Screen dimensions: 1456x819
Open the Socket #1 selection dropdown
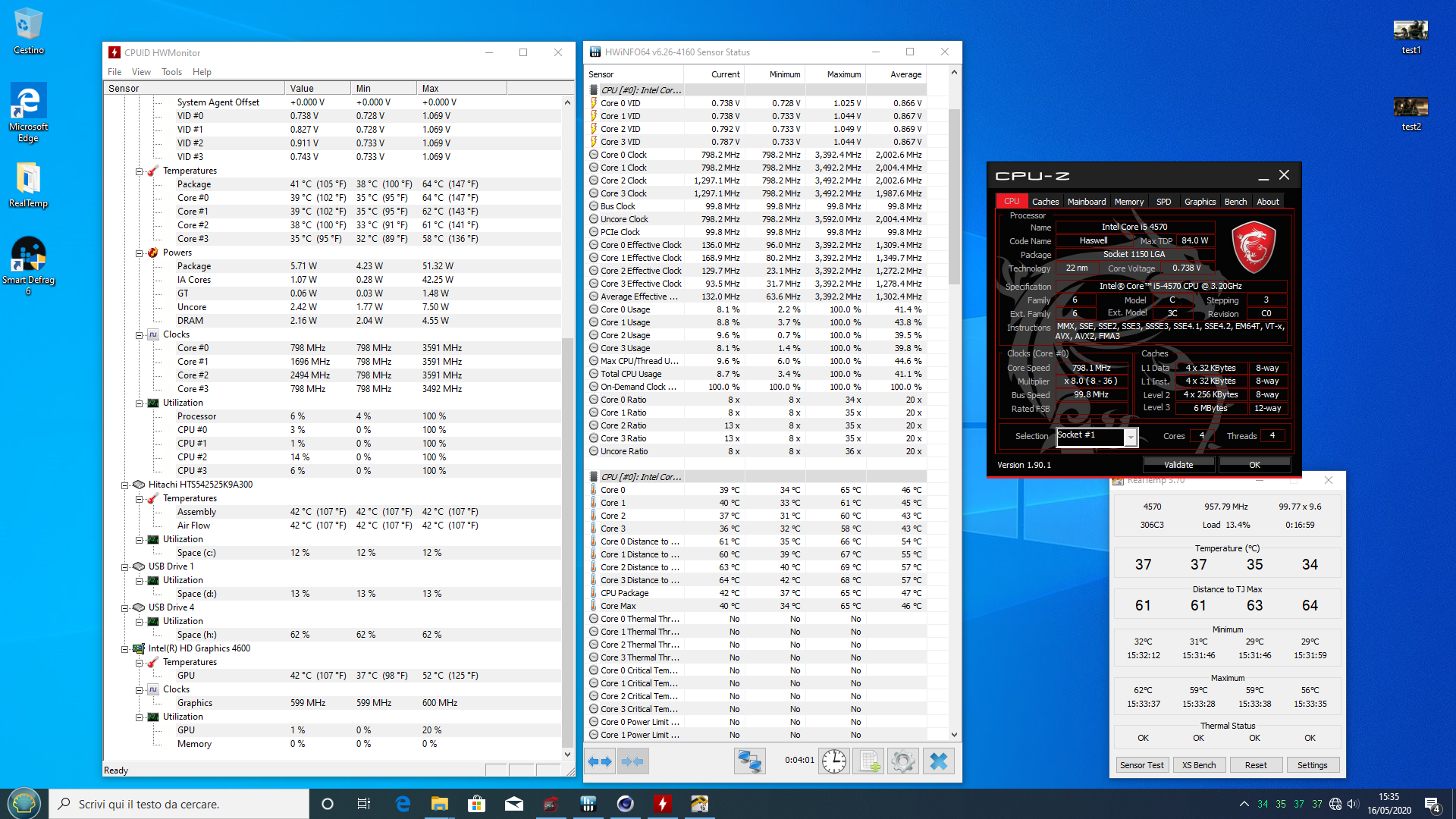point(1130,437)
